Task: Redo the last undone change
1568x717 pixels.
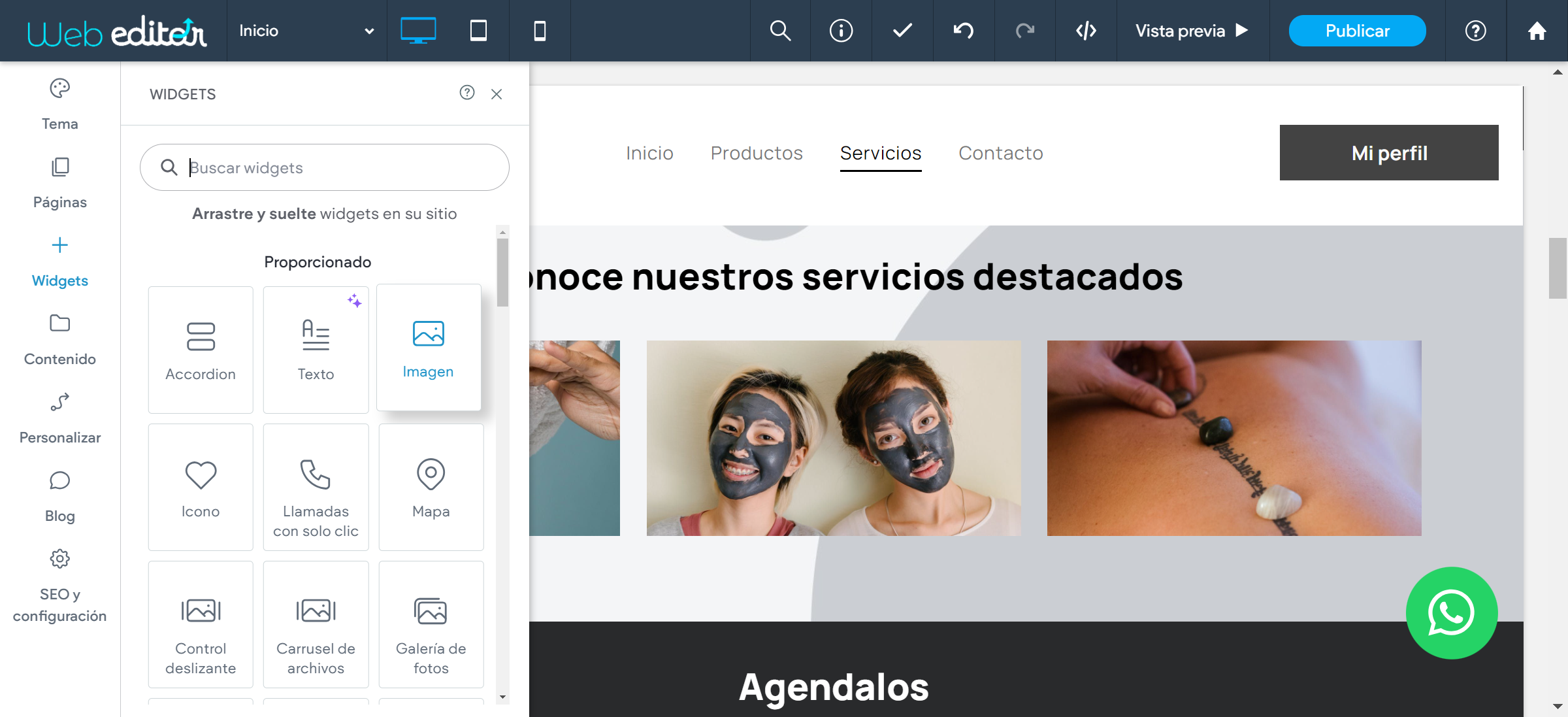Action: click(x=1025, y=31)
